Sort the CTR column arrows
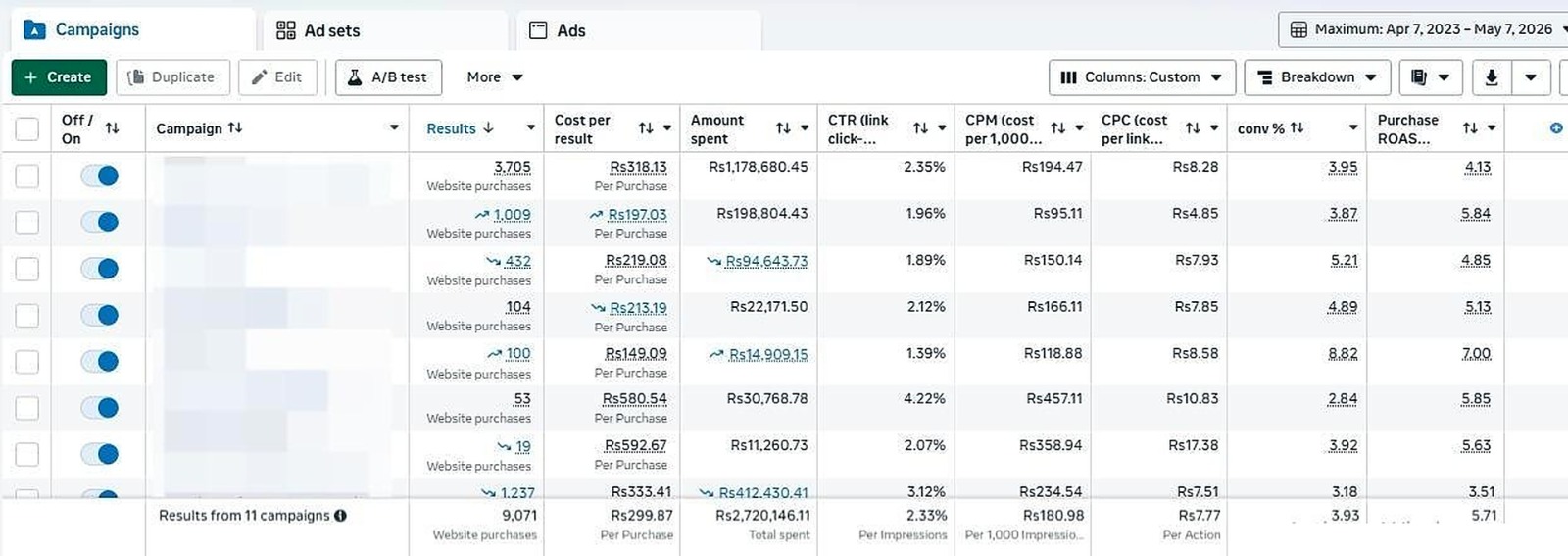The height and width of the screenshot is (556, 1568). pos(920,128)
